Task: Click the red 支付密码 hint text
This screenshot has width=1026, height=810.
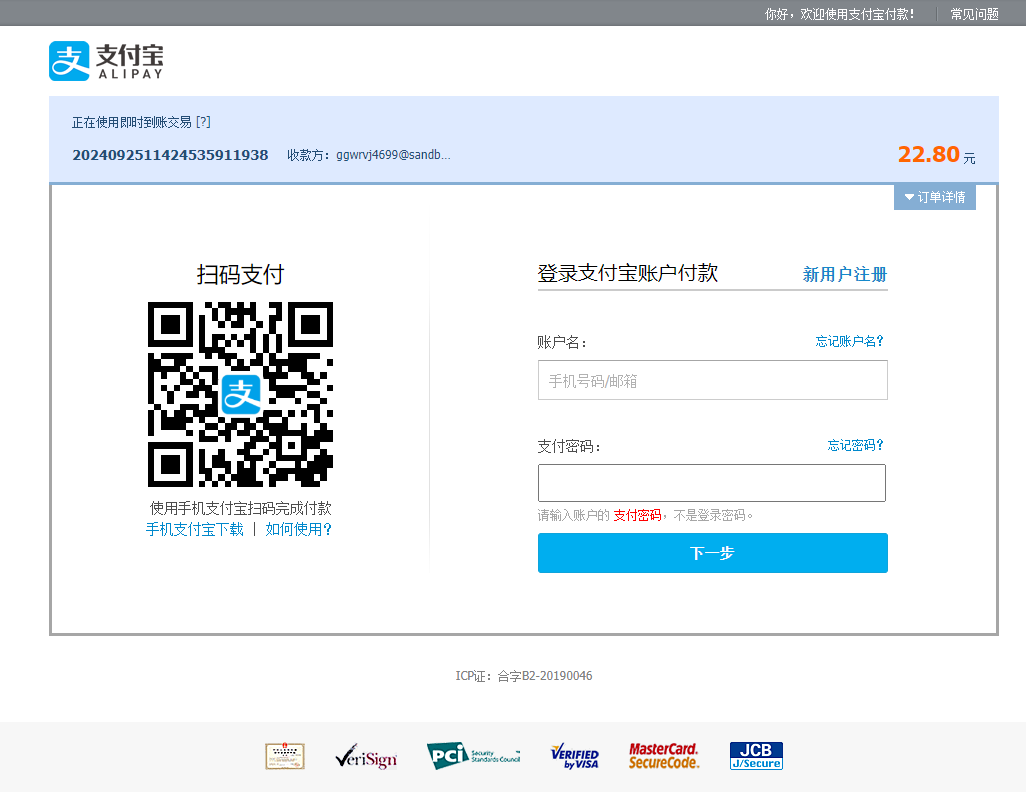Action: pyautogui.click(x=637, y=516)
